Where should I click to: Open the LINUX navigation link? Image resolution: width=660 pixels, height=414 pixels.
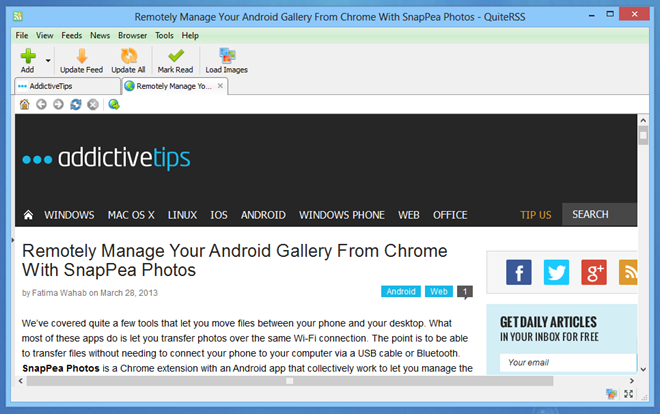click(x=182, y=215)
